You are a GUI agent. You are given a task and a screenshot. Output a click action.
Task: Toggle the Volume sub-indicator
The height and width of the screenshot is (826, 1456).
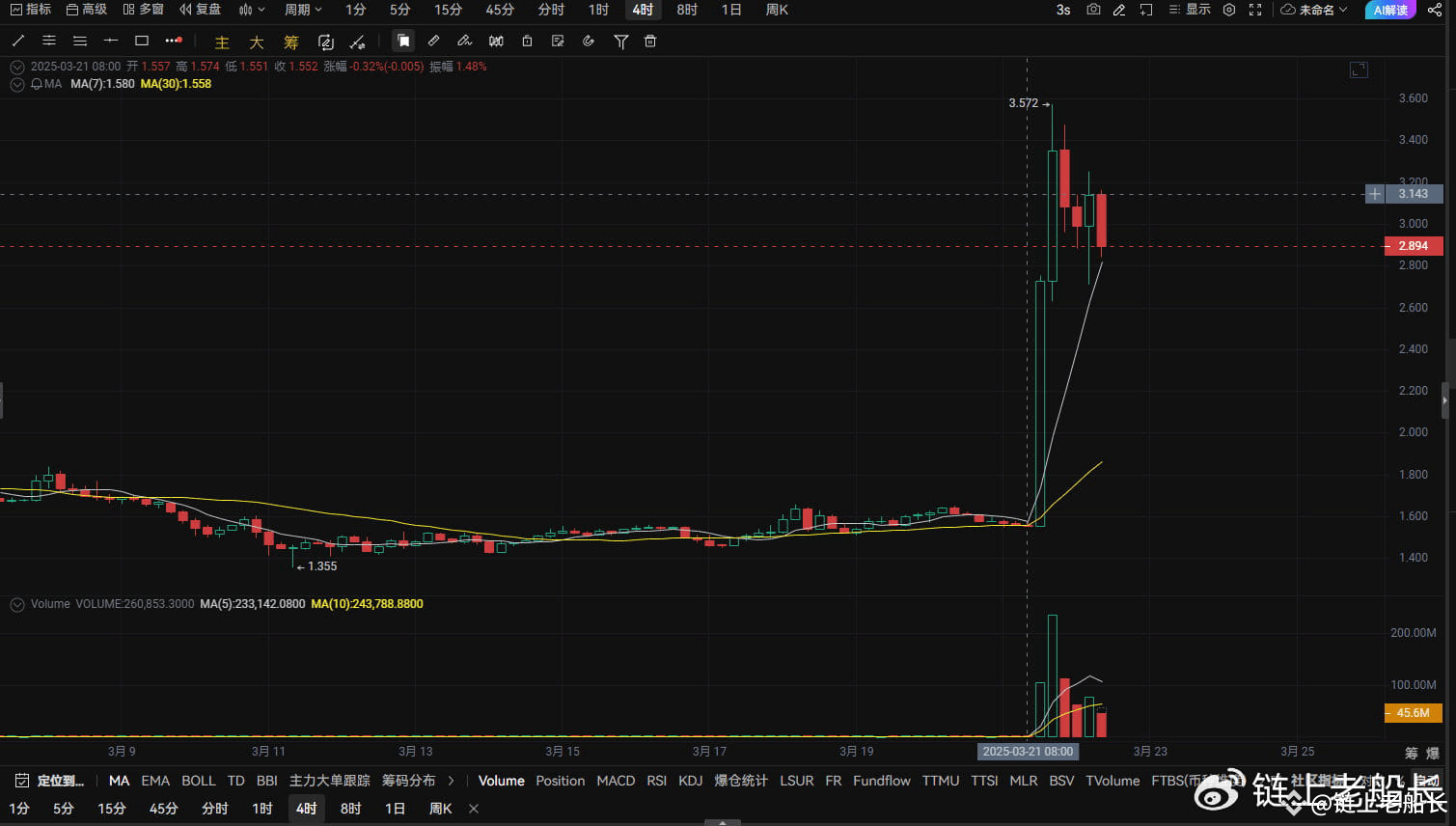point(502,781)
